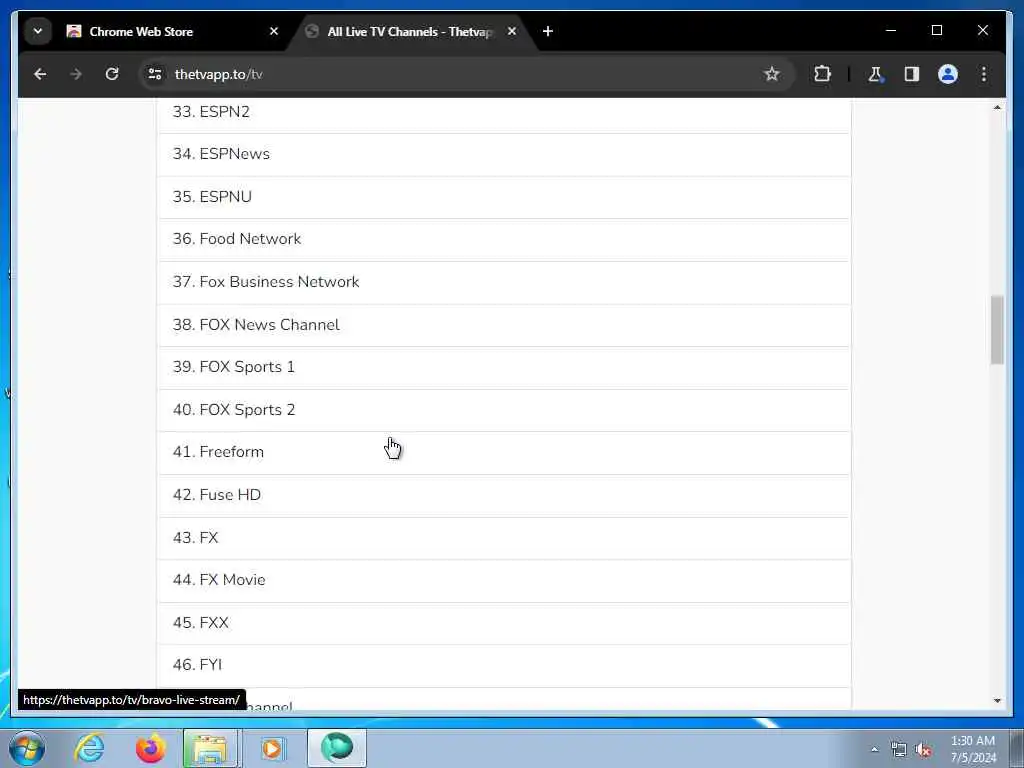
Task: Open the Chrome profile avatar
Action: tap(948, 74)
